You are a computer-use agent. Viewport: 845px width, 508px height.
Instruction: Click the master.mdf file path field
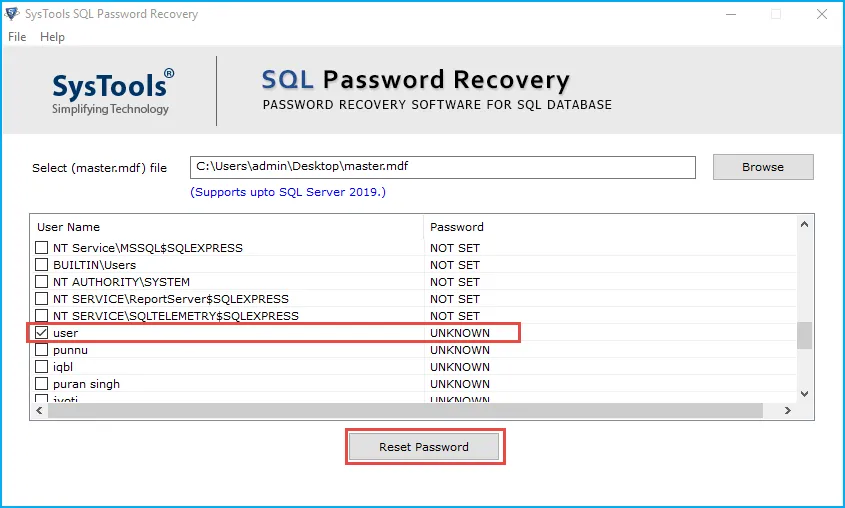point(442,167)
